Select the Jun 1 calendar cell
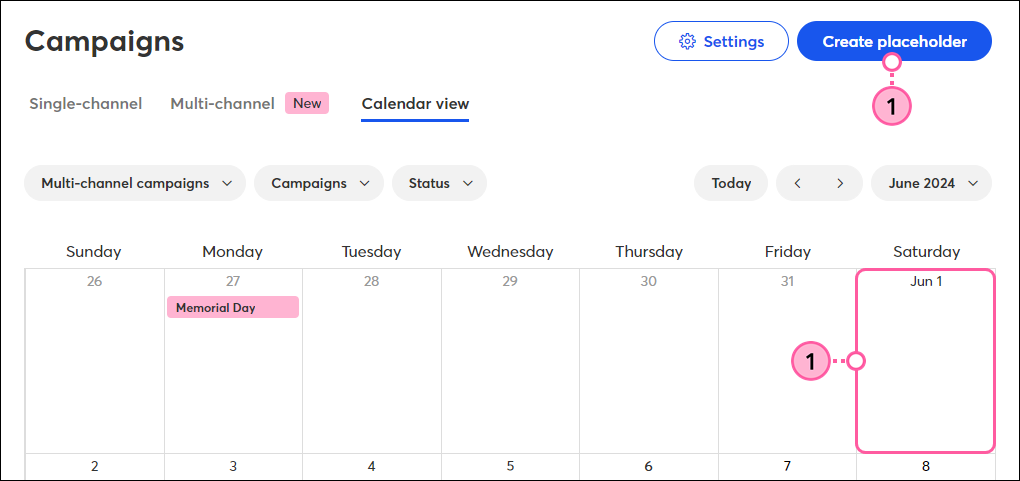The image size is (1020, 481). pyautogui.click(x=926, y=361)
